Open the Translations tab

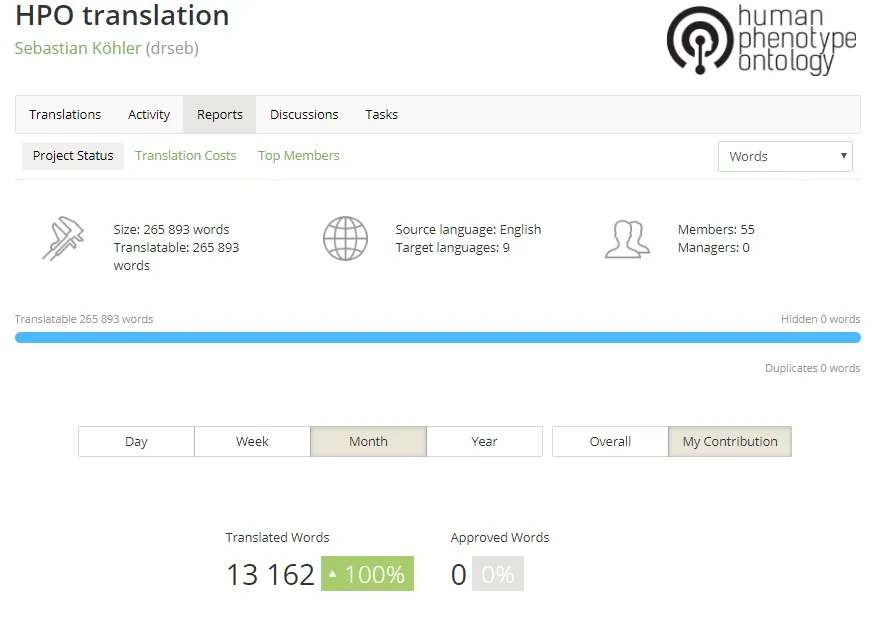point(65,114)
